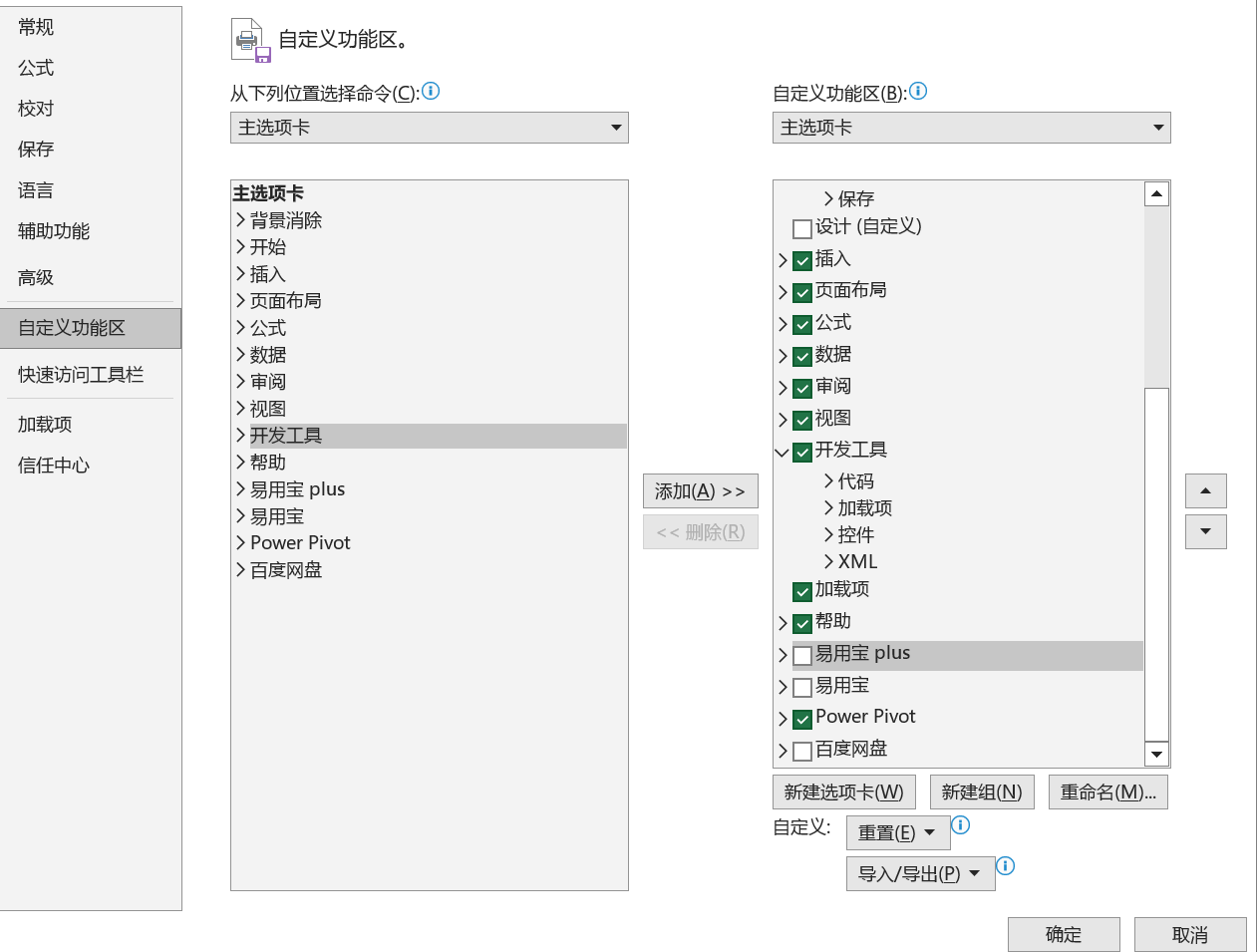Collapse the 开发工具 tree node on the right

(783, 452)
